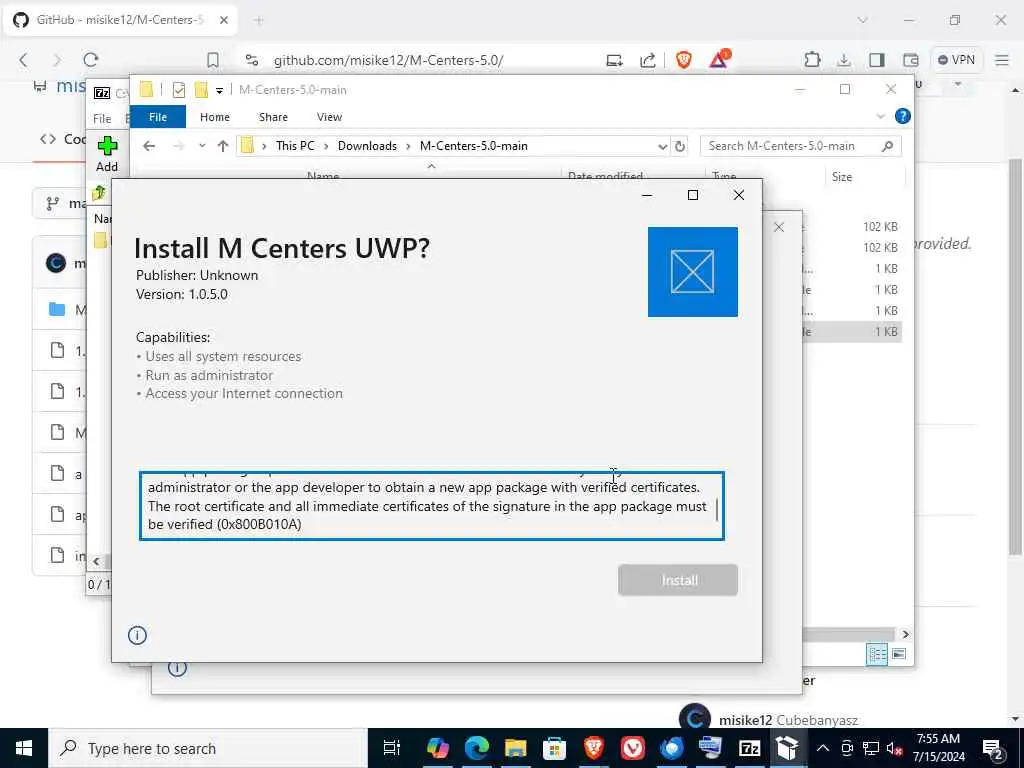Image resolution: width=1024 pixels, height=768 pixels.
Task: Open Task View on the taskbar
Action: (392, 748)
